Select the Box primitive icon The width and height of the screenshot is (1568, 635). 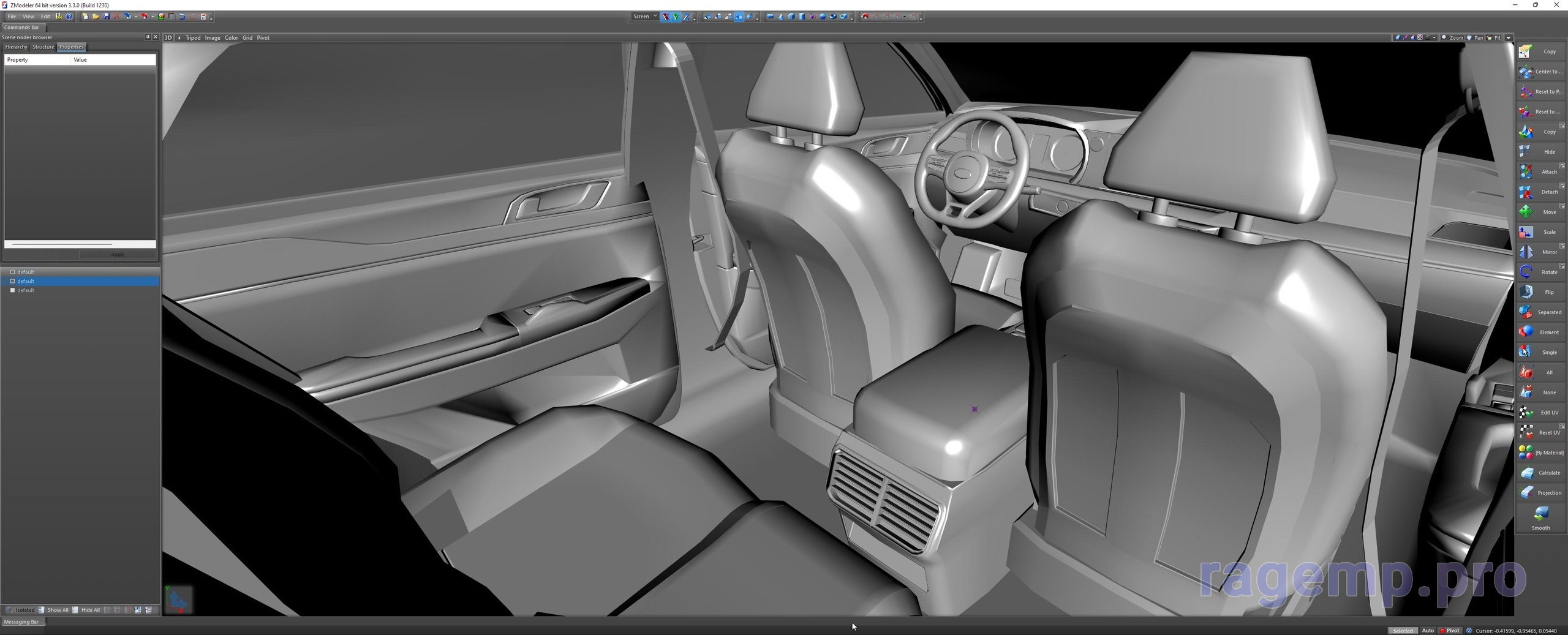click(791, 17)
